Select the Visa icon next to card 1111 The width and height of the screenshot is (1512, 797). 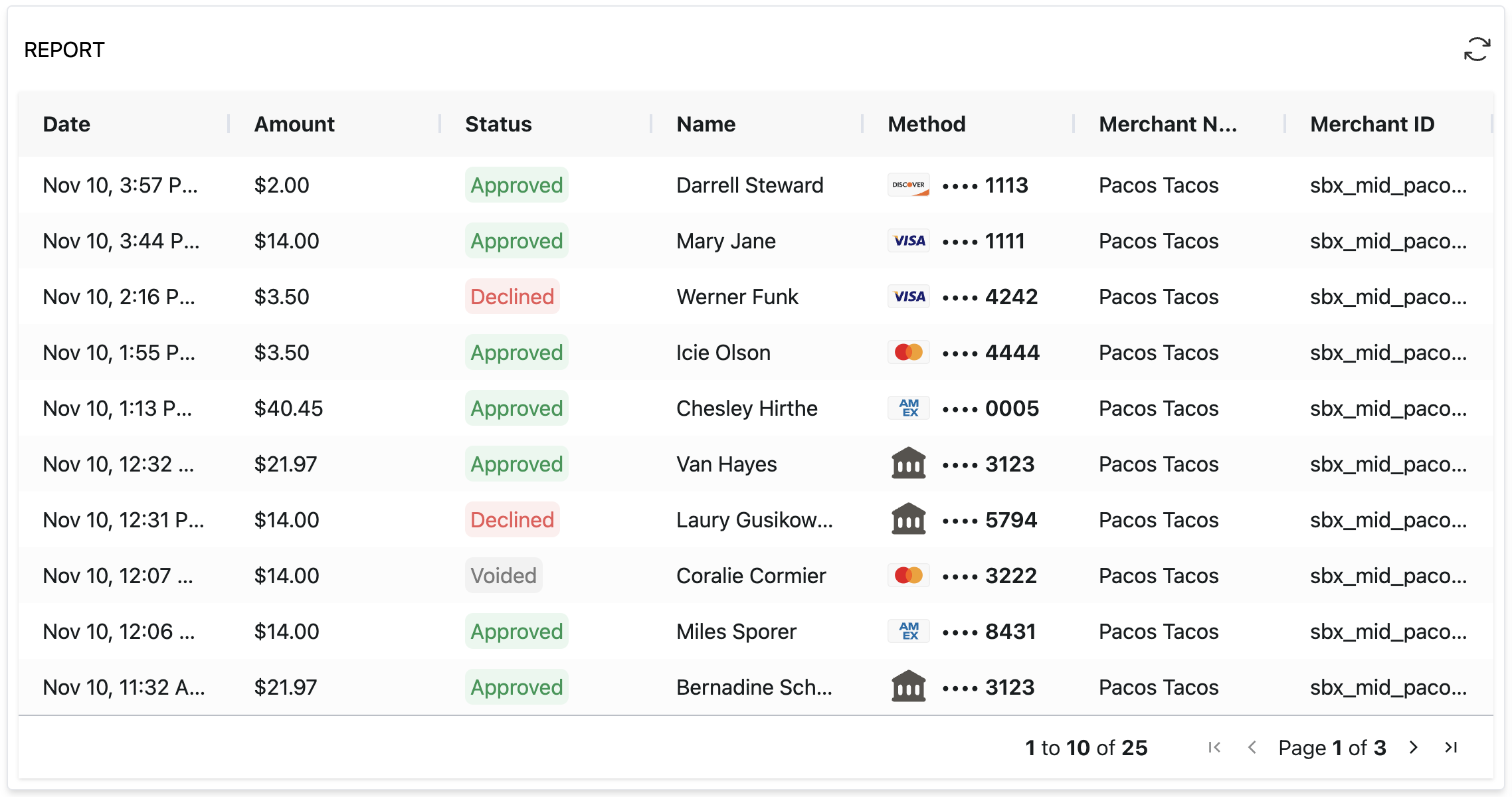(x=908, y=240)
